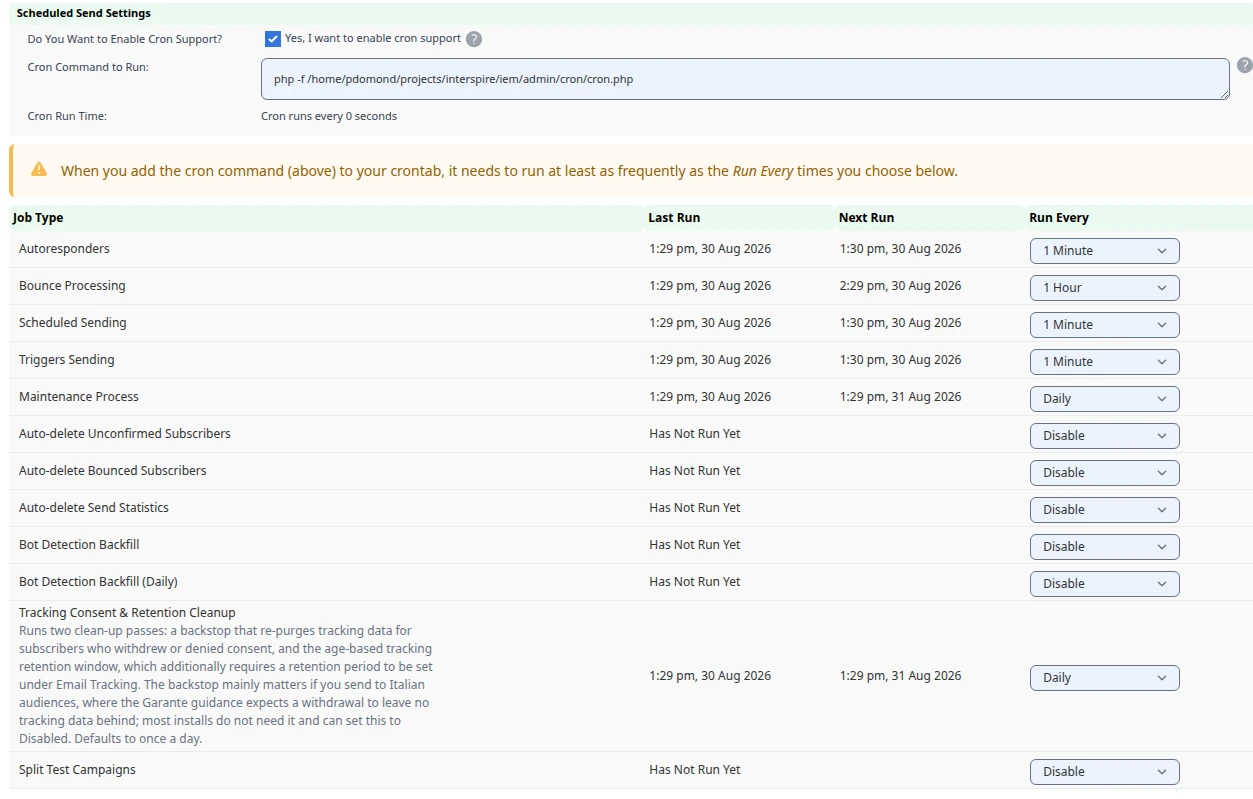Open Run Every dropdown for Autoresponders
Image resolution: width=1253 pixels, height=799 pixels.
pos(1104,251)
